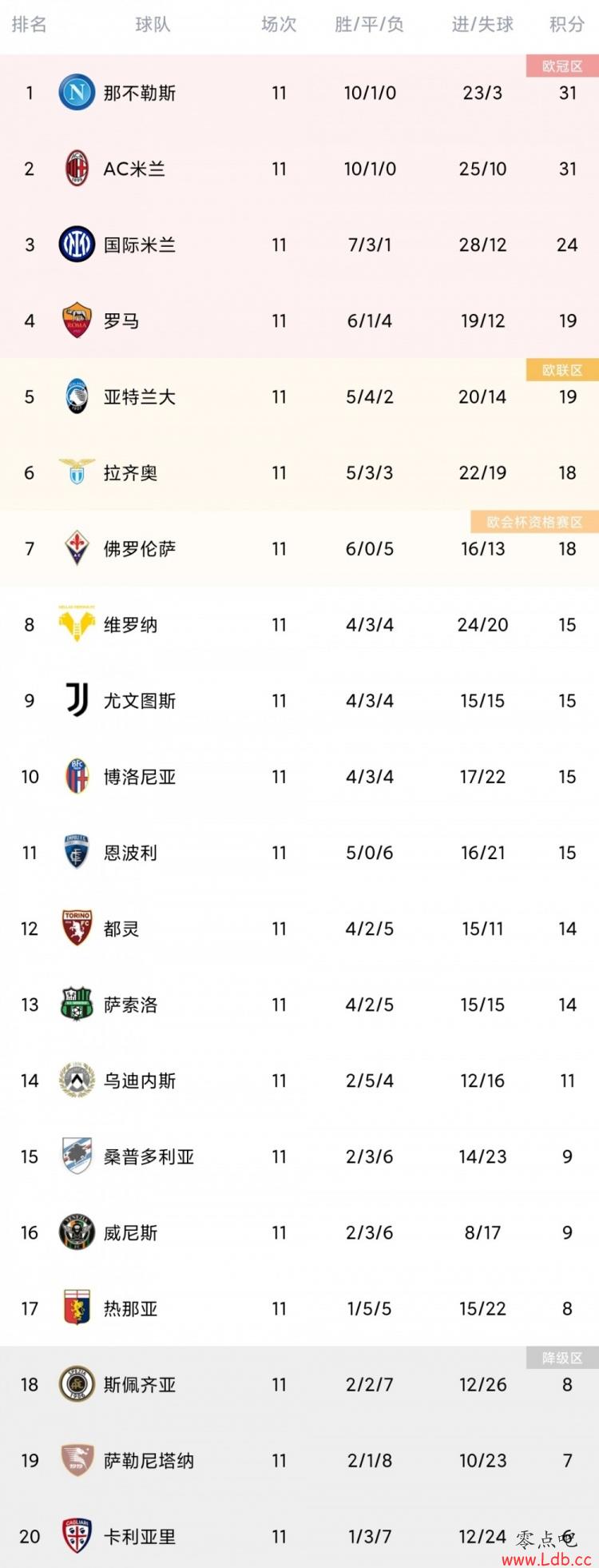Click the Fiorentina purple lily badge
The image size is (599, 1568).
(x=77, y=548)
